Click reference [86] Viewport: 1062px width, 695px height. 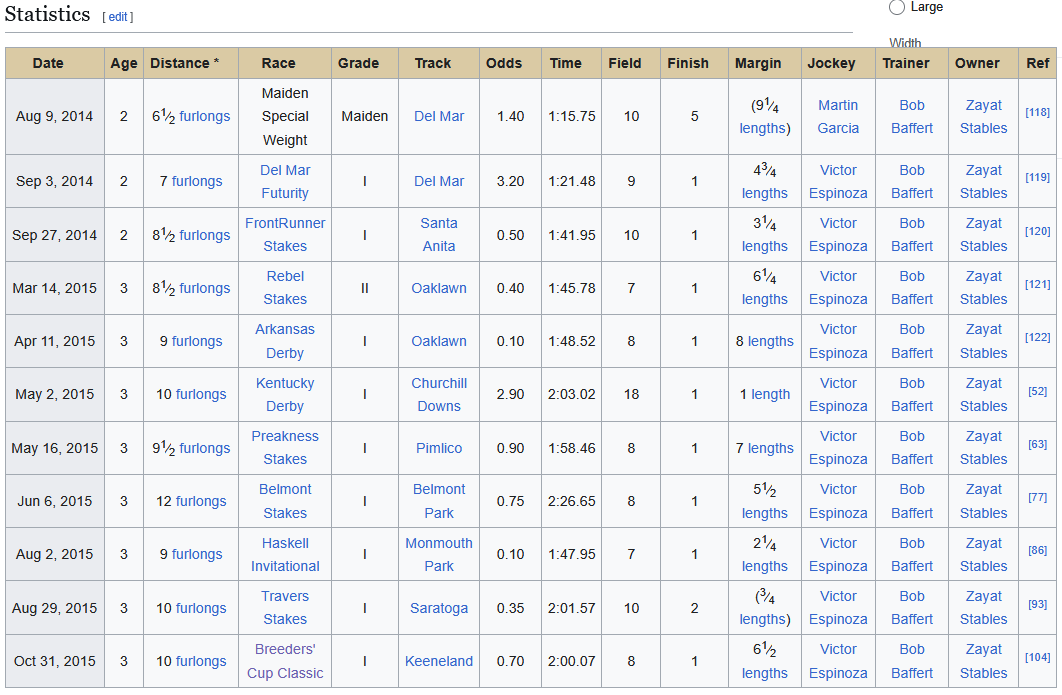pyautogui.click(x=1038, y=550)
